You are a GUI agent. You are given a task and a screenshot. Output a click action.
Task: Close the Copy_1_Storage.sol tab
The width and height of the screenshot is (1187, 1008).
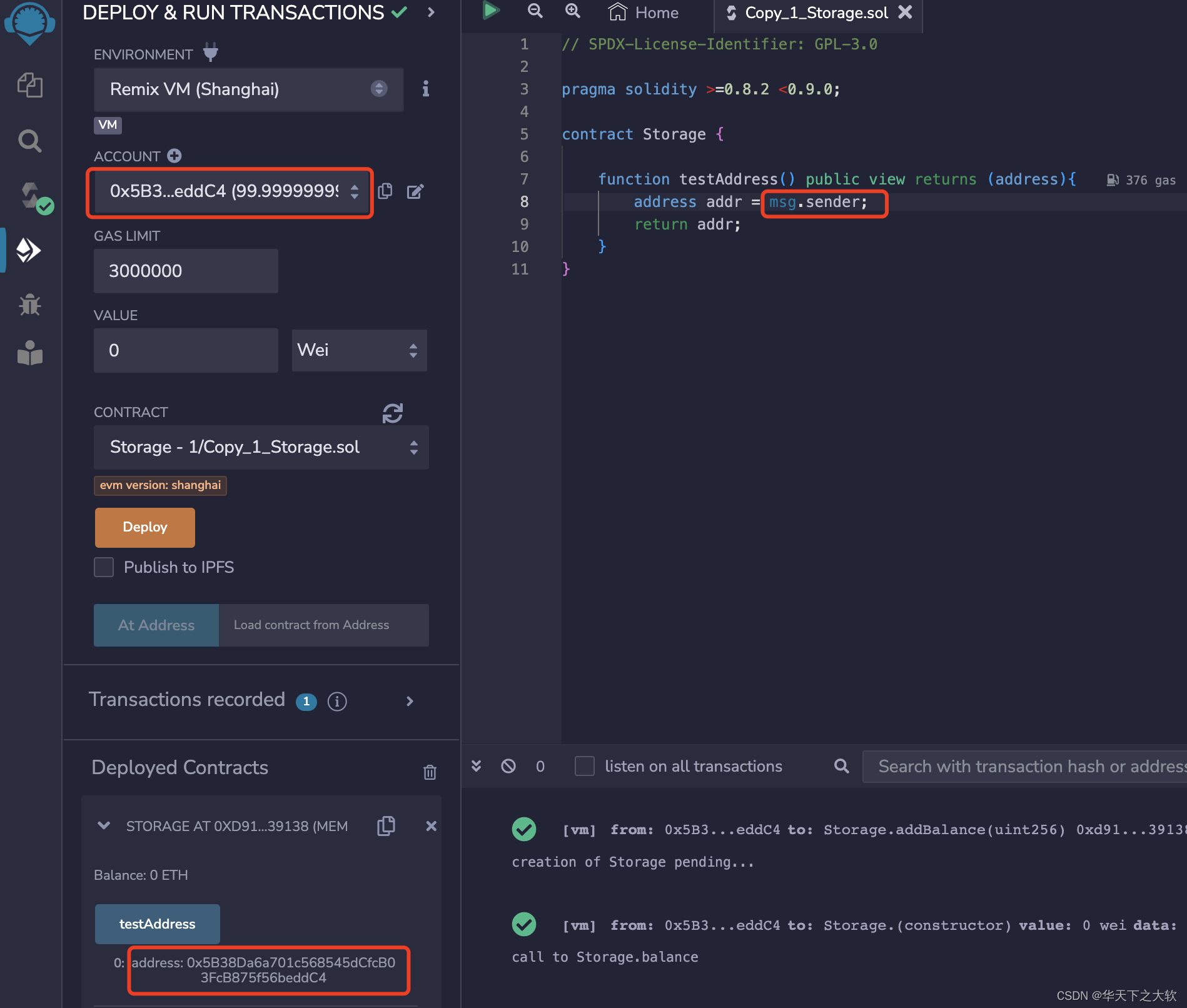tap(905, 12)
